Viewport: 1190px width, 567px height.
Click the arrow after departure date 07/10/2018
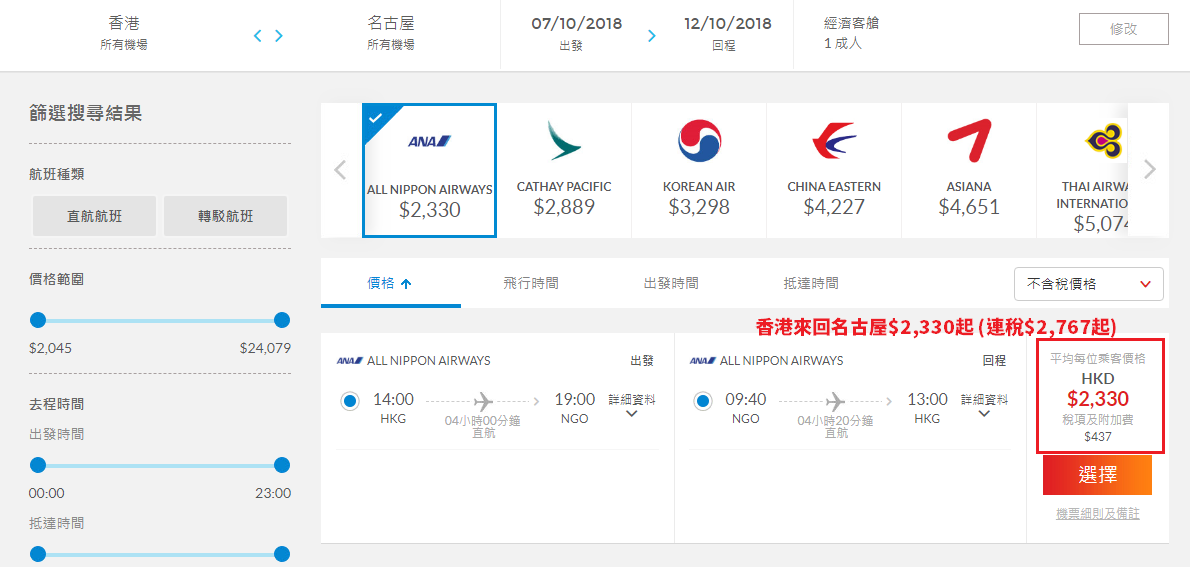tap(651, 36)
